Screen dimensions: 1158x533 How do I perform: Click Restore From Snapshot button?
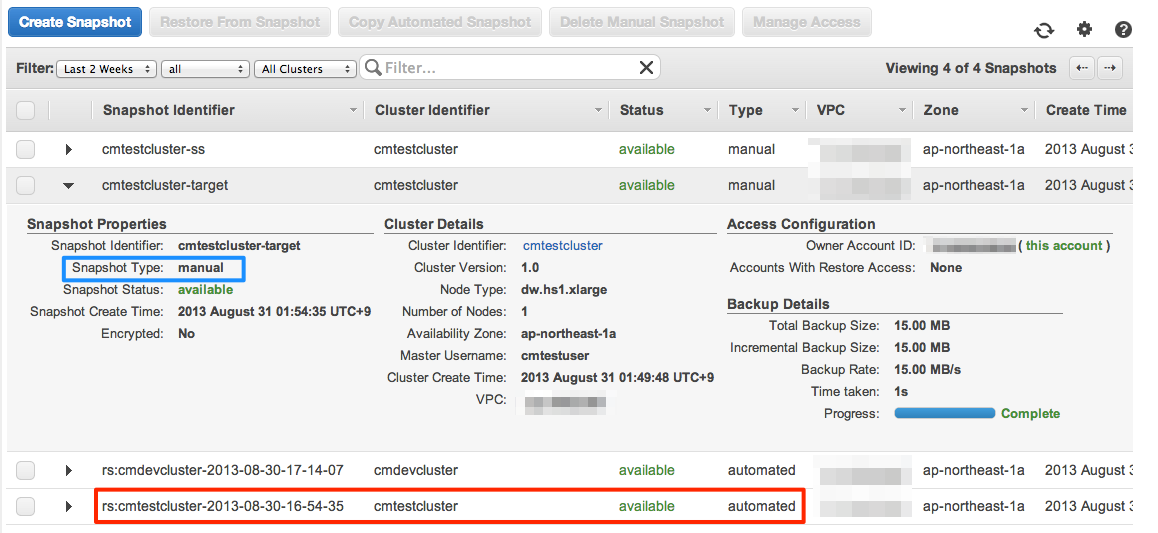point(240,22)
